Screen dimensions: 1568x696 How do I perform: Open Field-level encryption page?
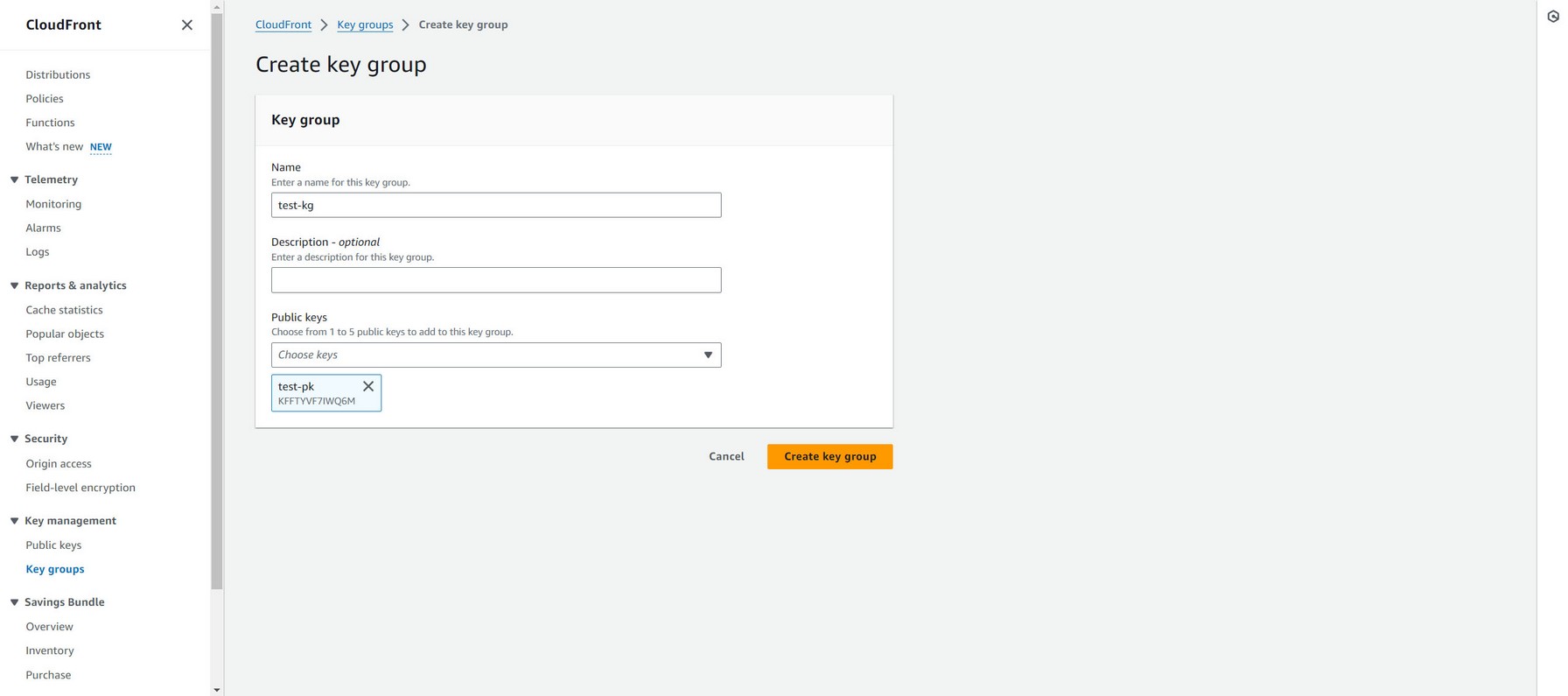click(x=80, y=488)
